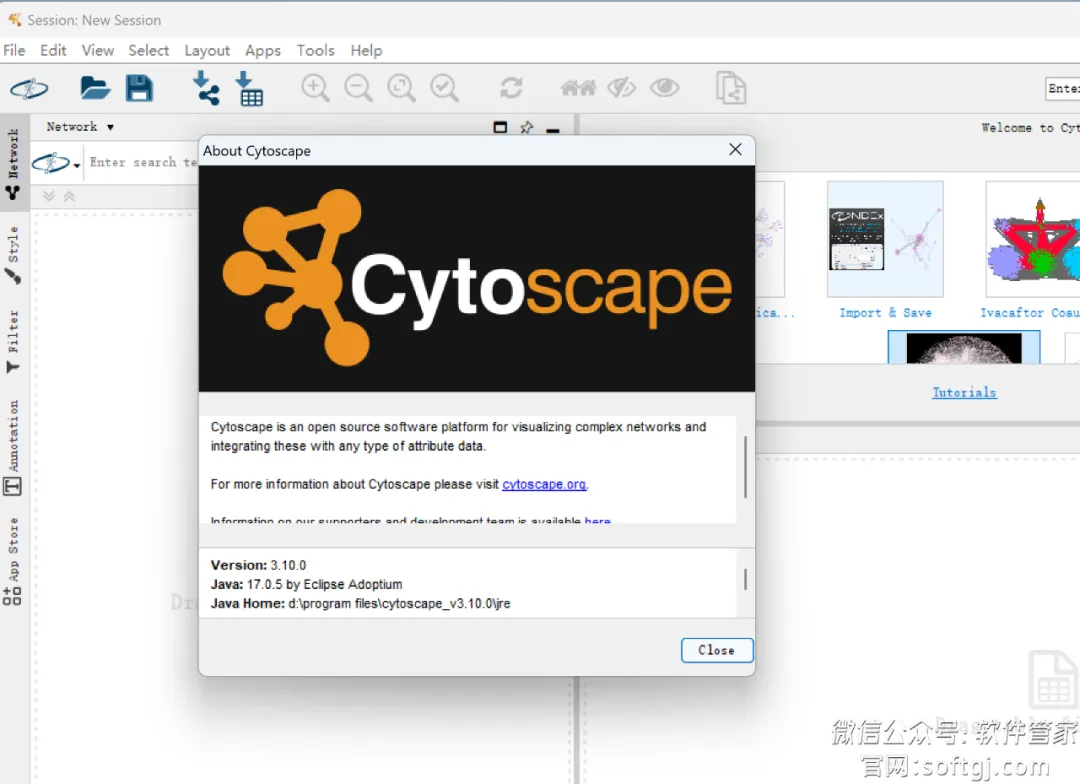The image size is (1080, 784).
Task: Open the Import & Save tutorial thumbnail
Action: (x=885, y=239)
